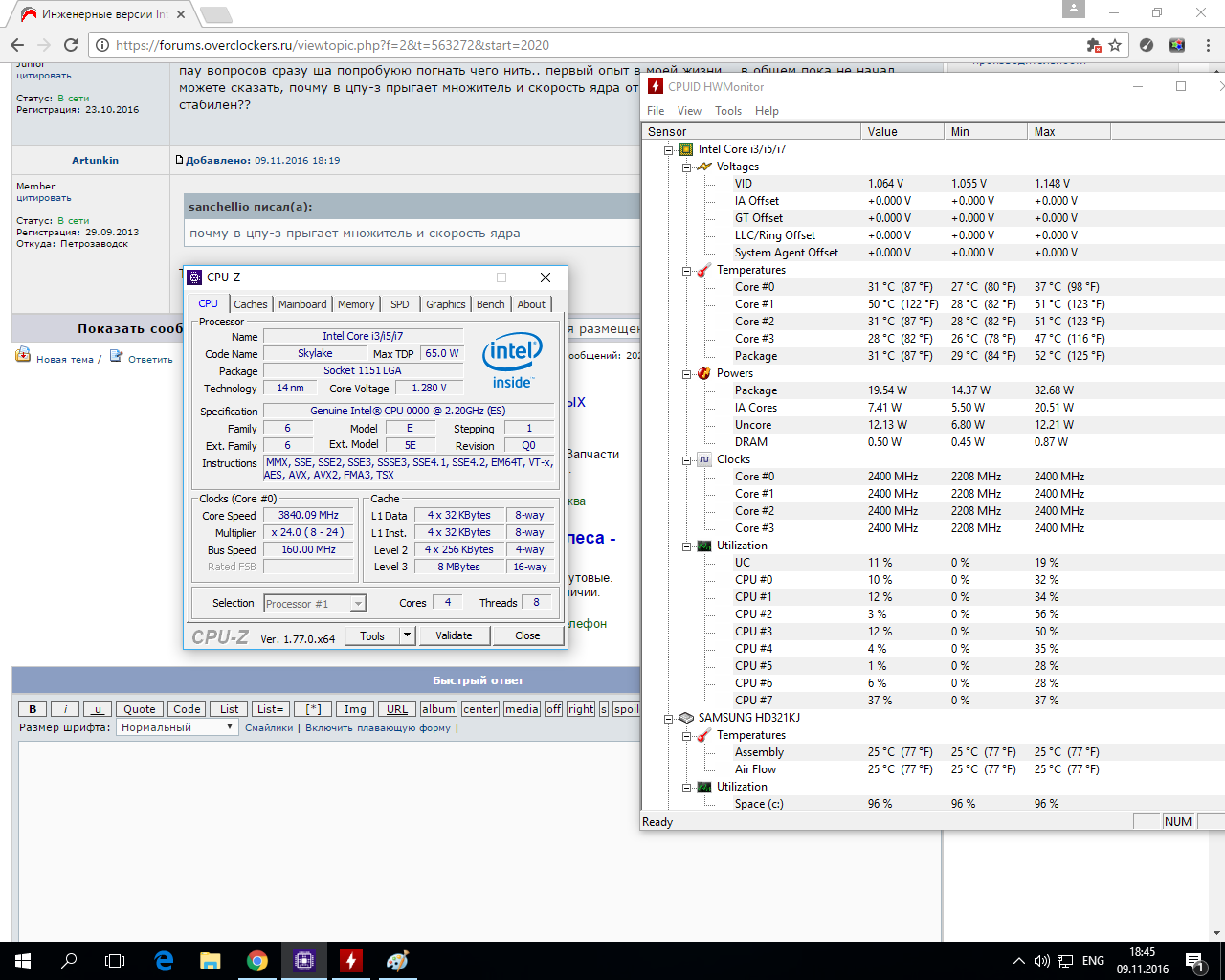Click the Validate button in CPU-Z
The height and width of the screenshot is (980, 1225).
[454, 635]
